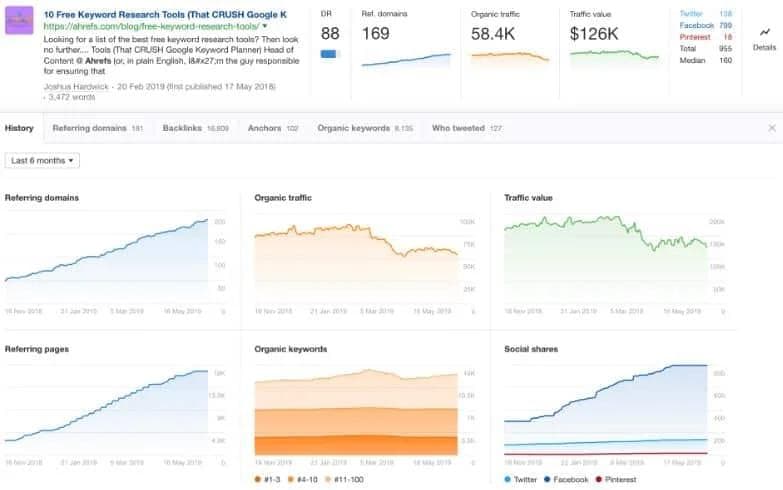Click the green Traffic value sparkline
783x490 pixels.
click(614, 56)
